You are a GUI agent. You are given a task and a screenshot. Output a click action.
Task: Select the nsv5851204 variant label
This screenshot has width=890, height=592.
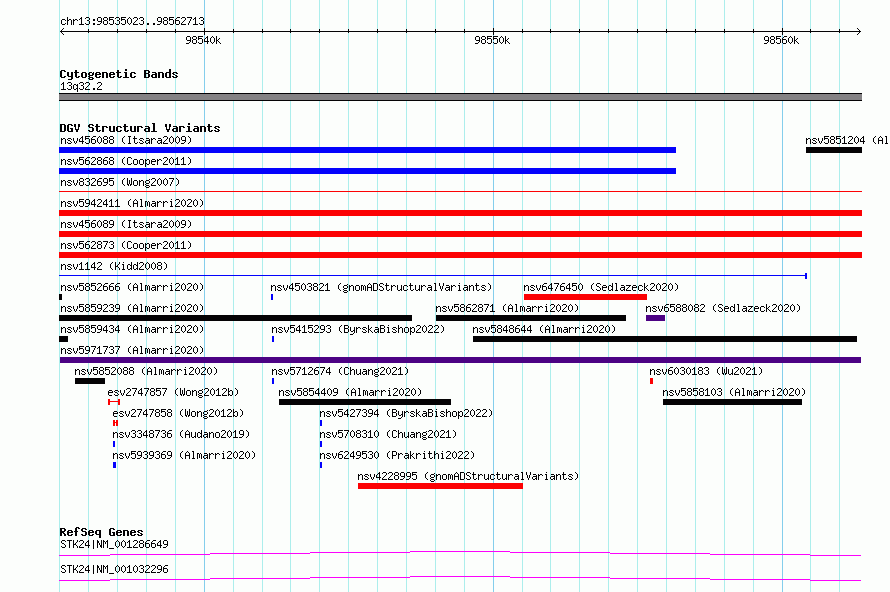coord(846,140)
